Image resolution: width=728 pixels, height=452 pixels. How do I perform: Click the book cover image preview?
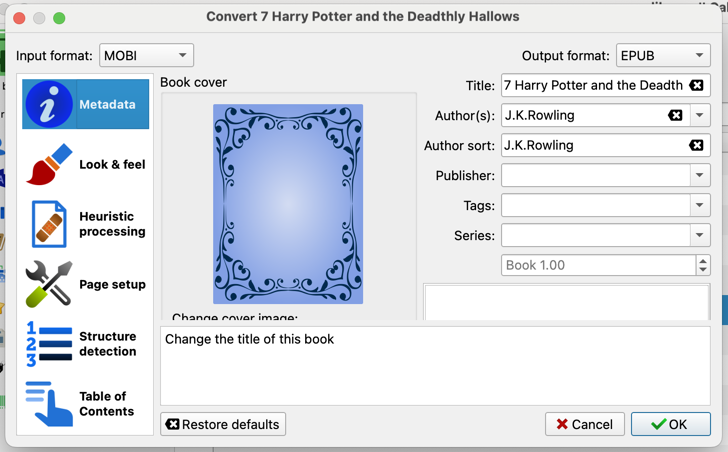(x=288, y=204)
